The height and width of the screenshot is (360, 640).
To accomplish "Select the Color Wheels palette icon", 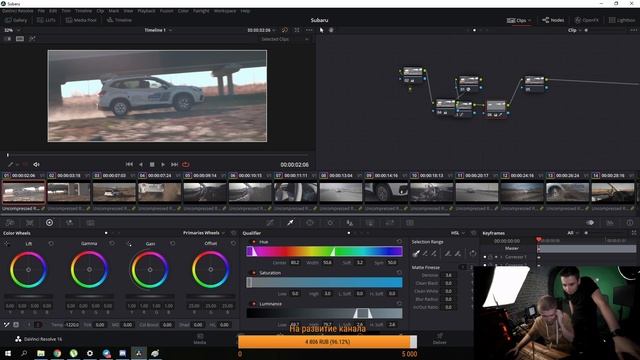I will pos(49,223).
